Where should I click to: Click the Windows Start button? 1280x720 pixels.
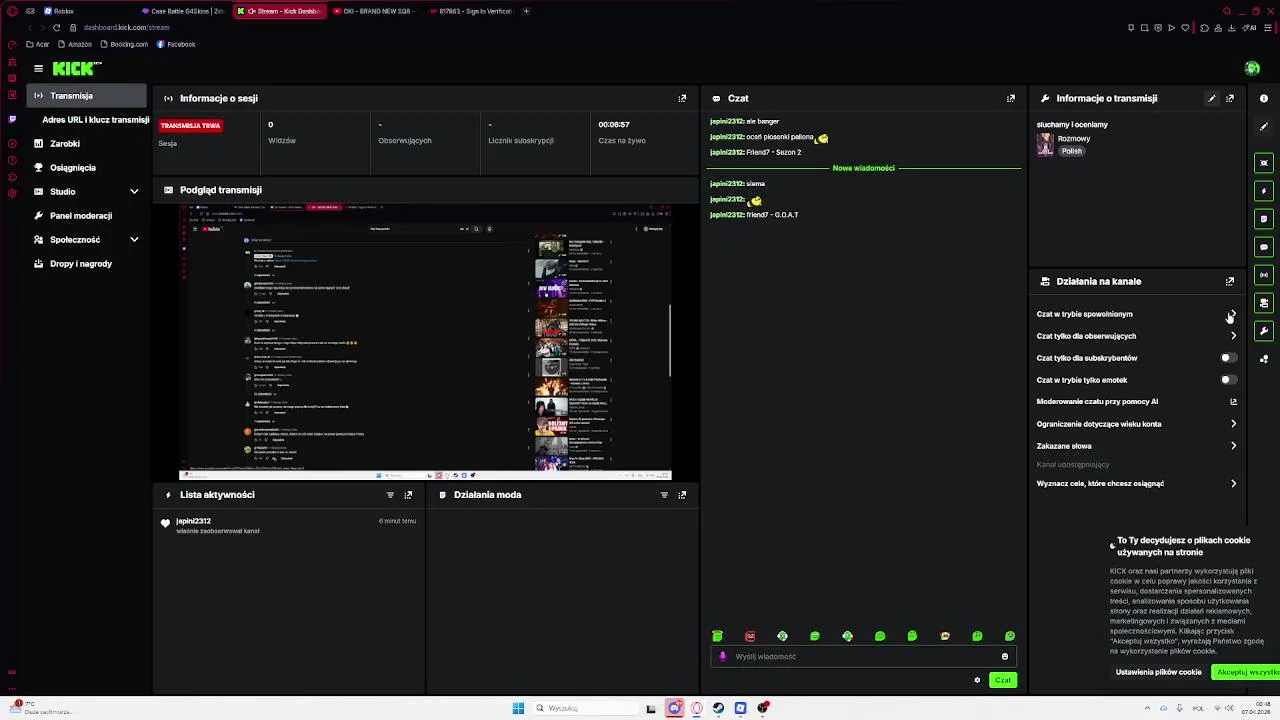pyautogui.click(x=518, y=708)
